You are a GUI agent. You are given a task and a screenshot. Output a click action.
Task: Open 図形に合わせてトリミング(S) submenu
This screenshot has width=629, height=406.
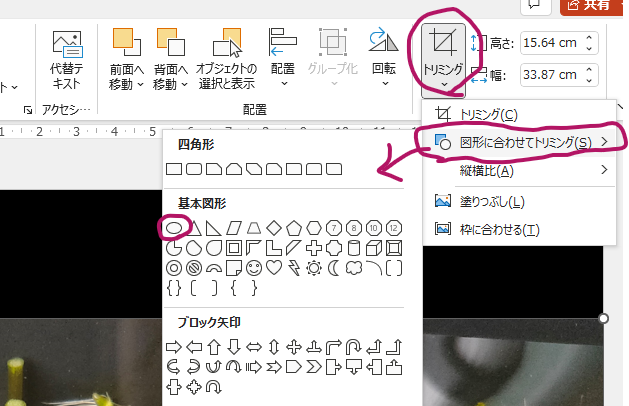519,142
